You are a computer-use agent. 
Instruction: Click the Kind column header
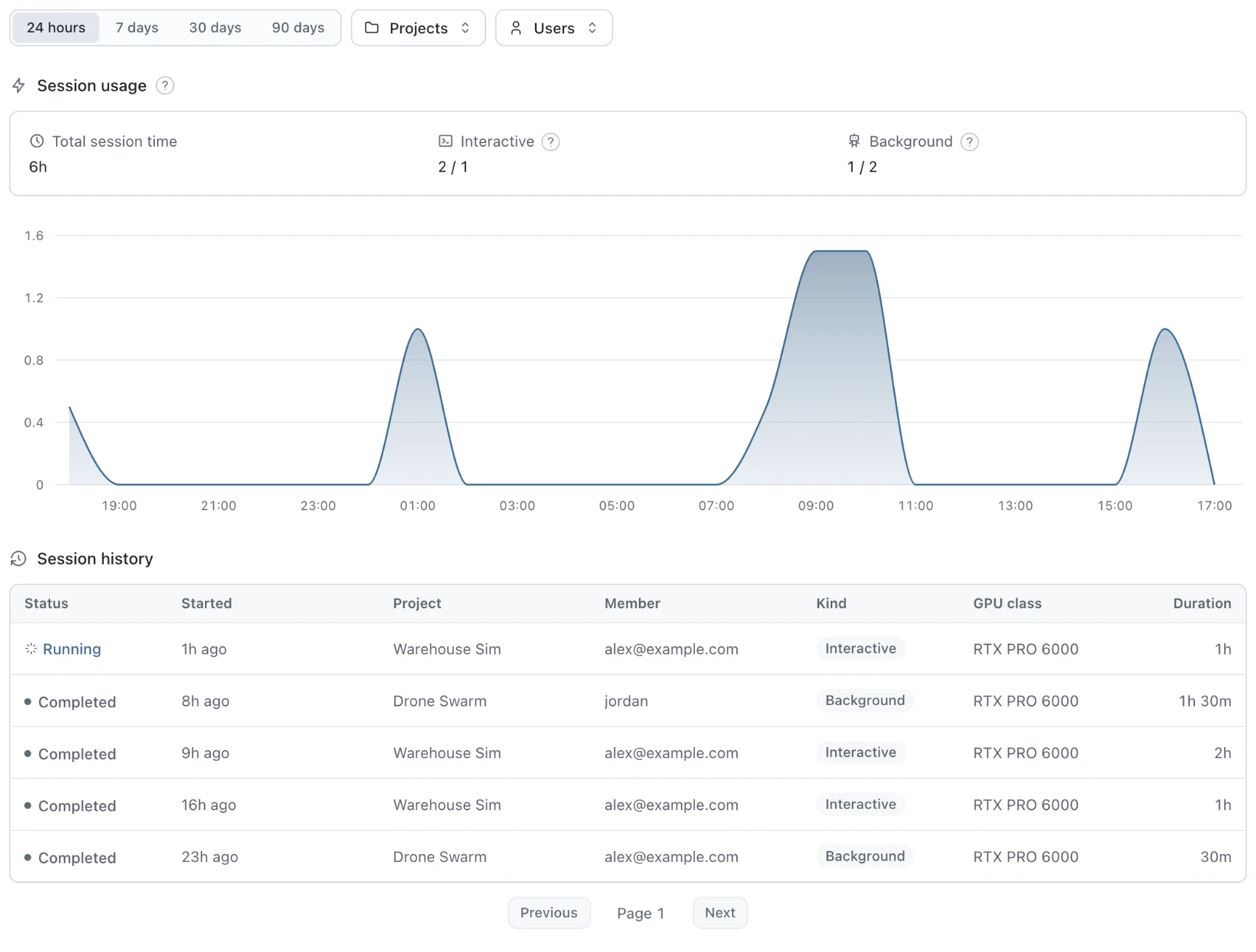point(831,603)
